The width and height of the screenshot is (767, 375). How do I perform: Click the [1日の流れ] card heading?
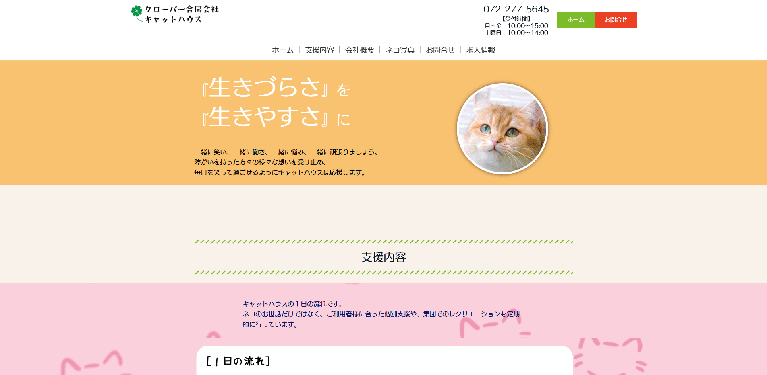tap(238, 362)
